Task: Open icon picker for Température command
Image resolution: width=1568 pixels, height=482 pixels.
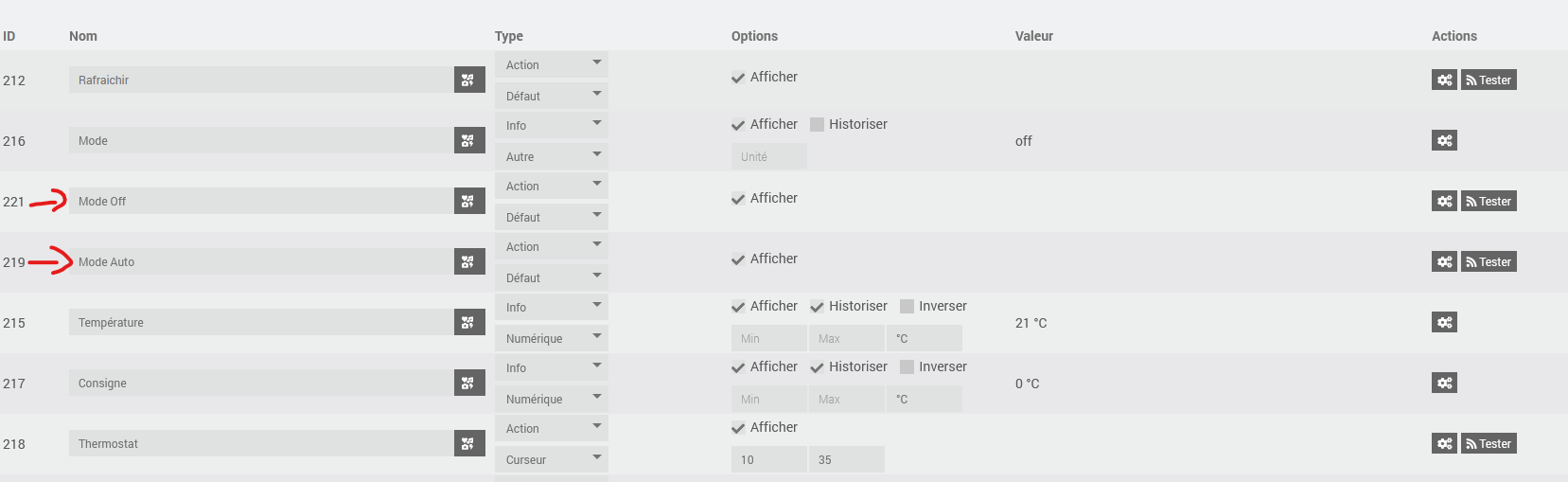Action: point(469,322)
